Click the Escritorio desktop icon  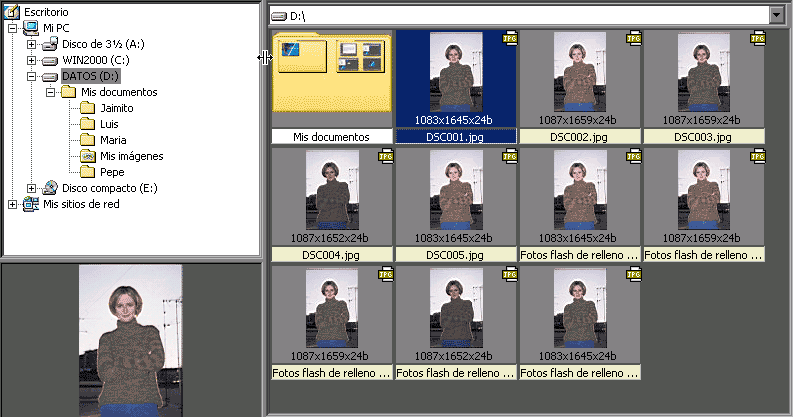click(x=12, y=12)
